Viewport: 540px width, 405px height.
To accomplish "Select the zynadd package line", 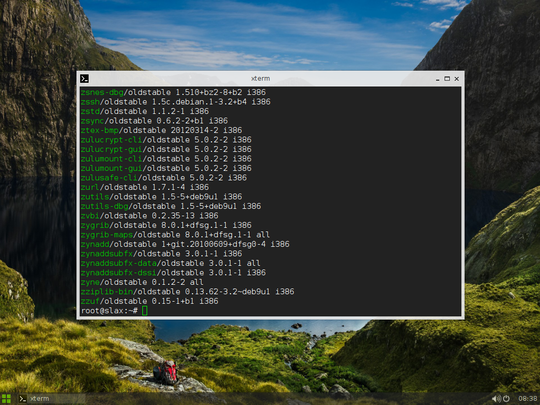I will [185, 244].
